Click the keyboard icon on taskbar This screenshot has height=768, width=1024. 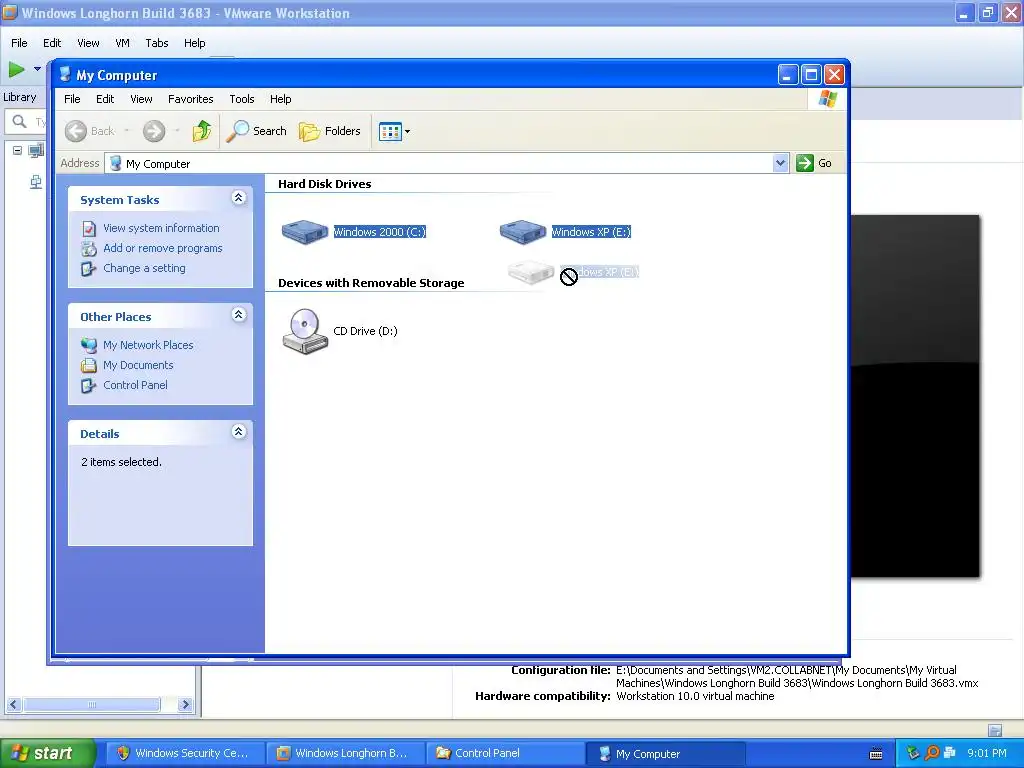click(x=876, y=754)
